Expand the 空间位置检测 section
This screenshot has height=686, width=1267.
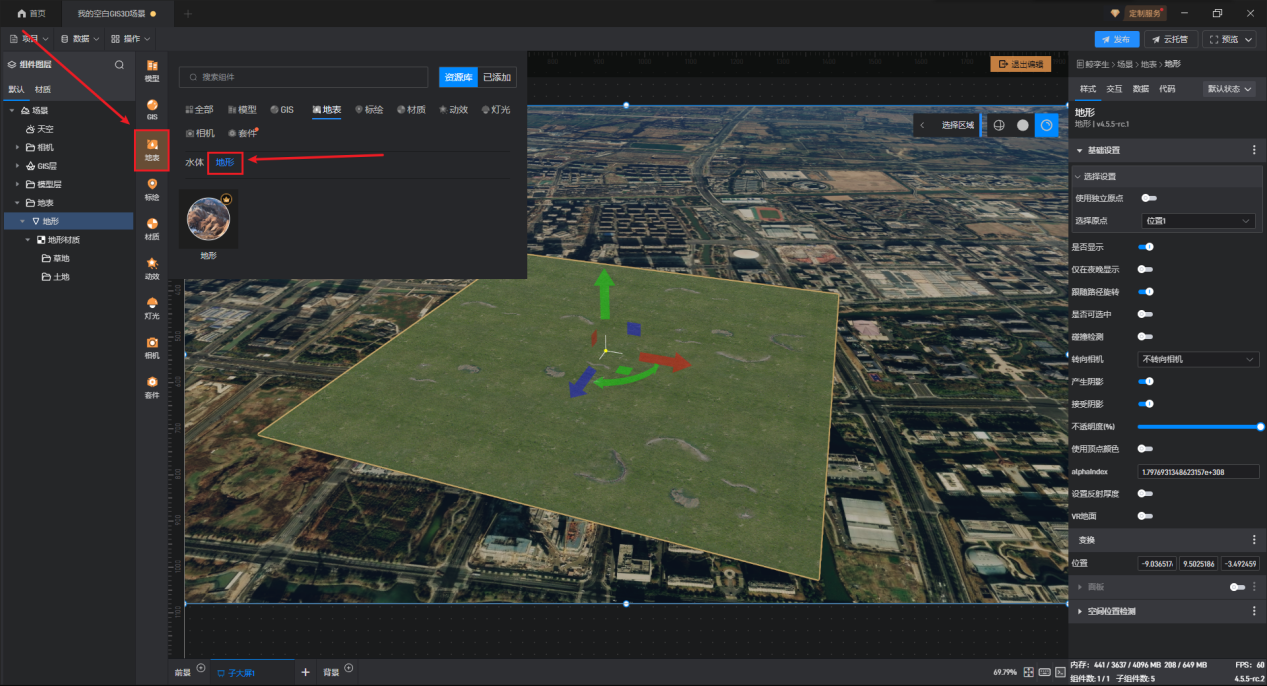point(1079,610)
